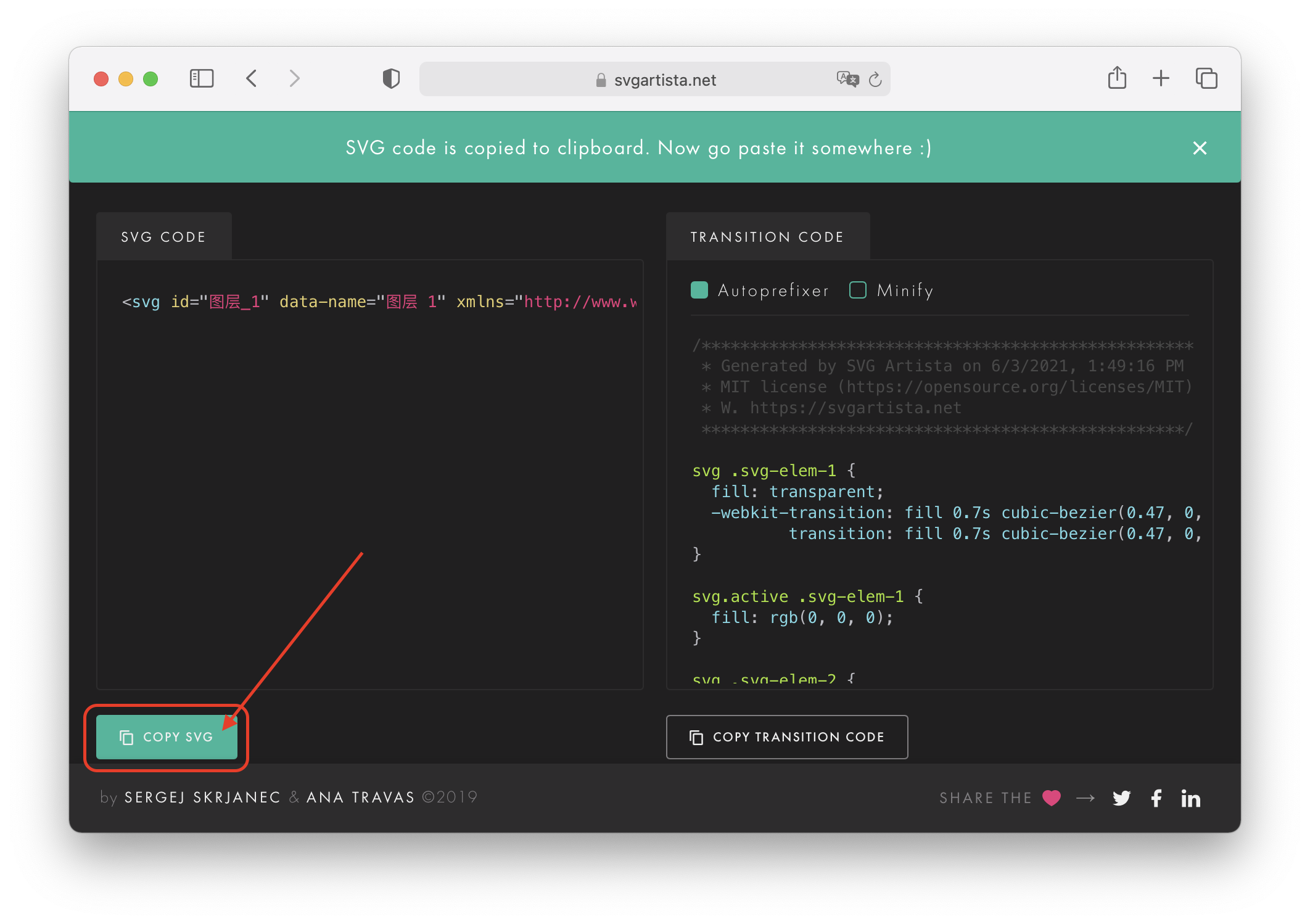Go back with the browser back arrow
1310x924 pixels.
[251, 78]
